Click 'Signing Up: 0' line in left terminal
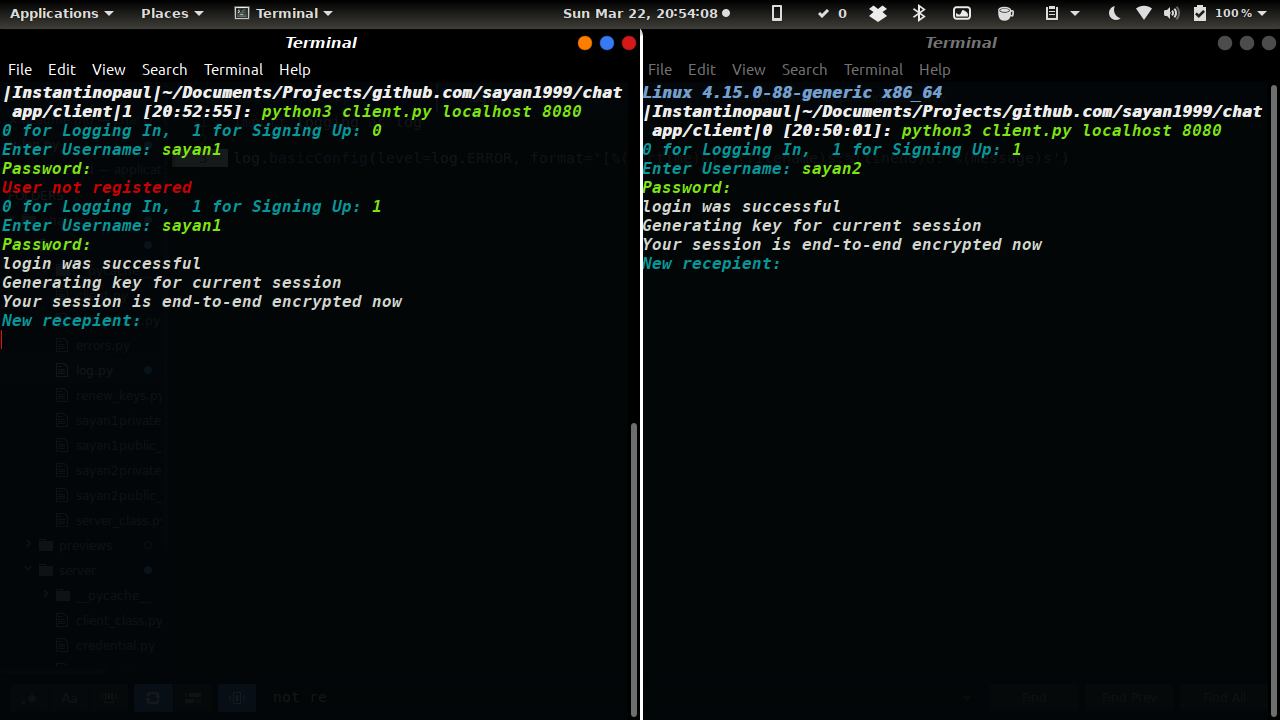 (192, 131)
